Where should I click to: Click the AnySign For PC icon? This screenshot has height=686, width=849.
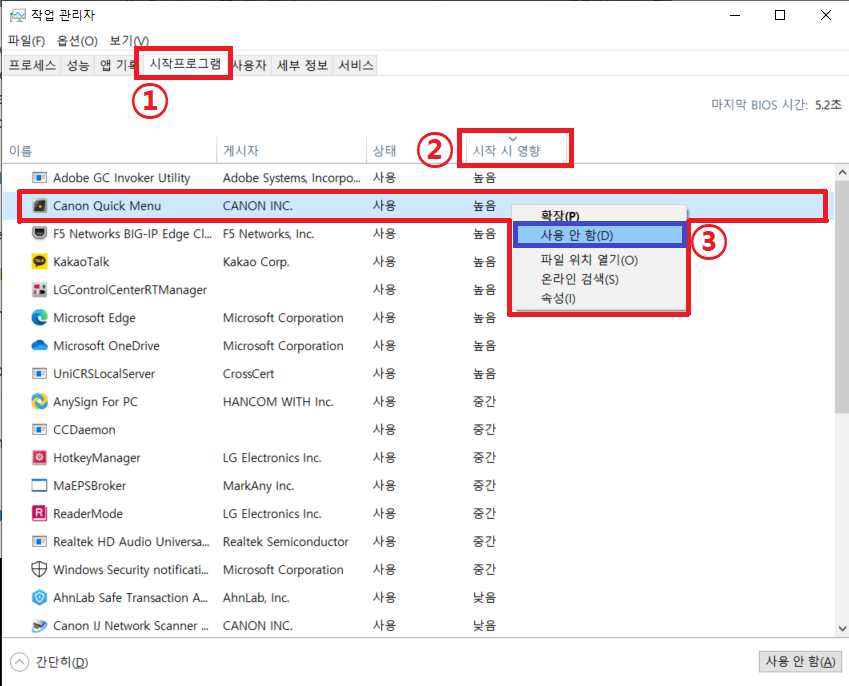coord(39,402)
